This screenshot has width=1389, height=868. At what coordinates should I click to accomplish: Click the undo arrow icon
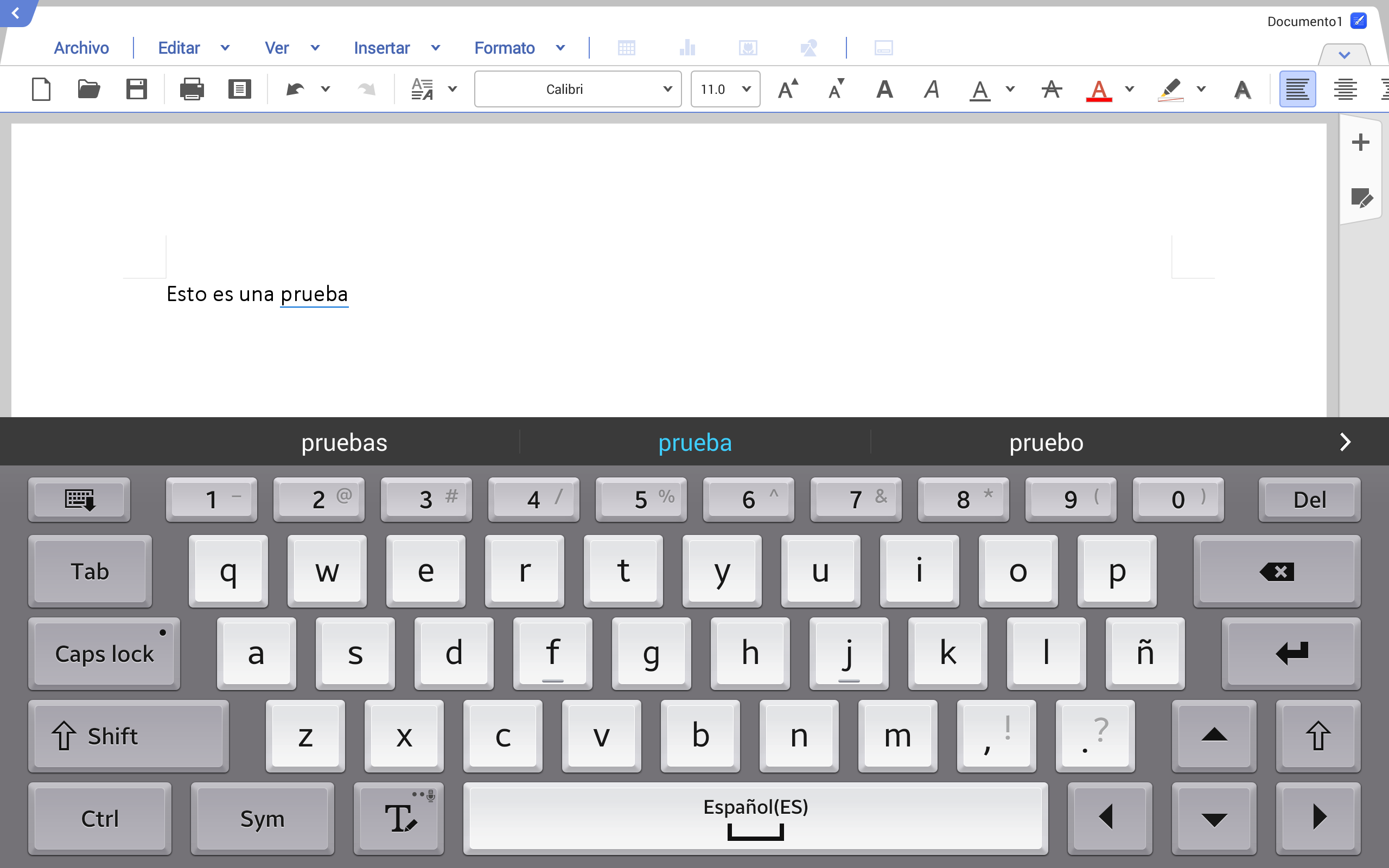(295, 89)
